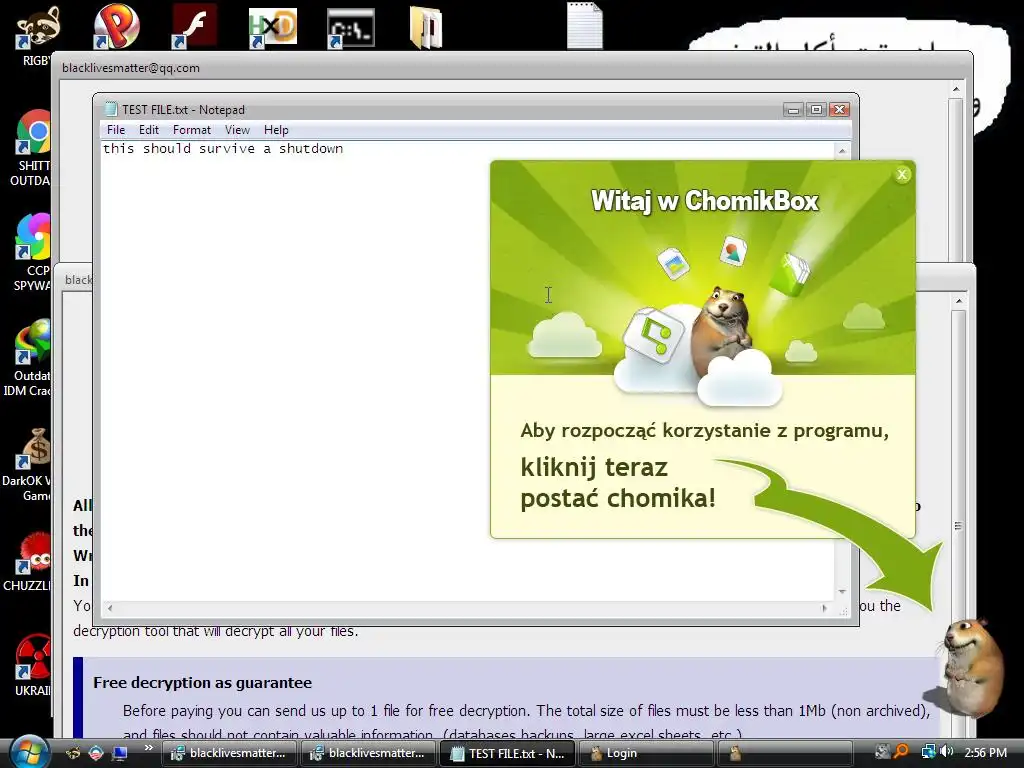Click Notepad horizontal scrollbar left arrow

pyautogui.click(x=110, y=608)
